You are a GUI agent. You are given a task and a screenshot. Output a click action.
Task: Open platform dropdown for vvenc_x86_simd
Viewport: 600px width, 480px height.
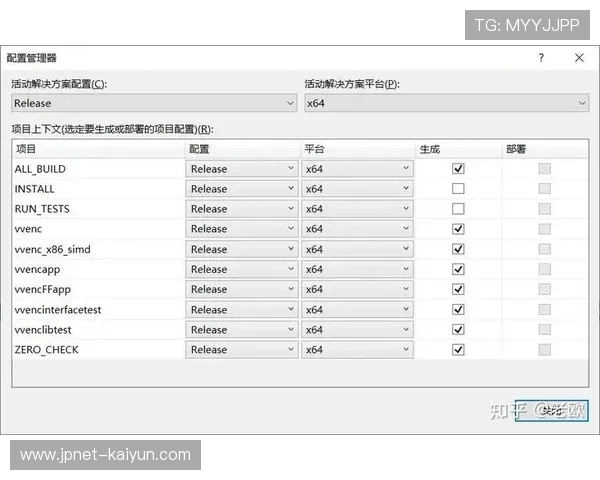pyautogui.click(x=357, y=249)
